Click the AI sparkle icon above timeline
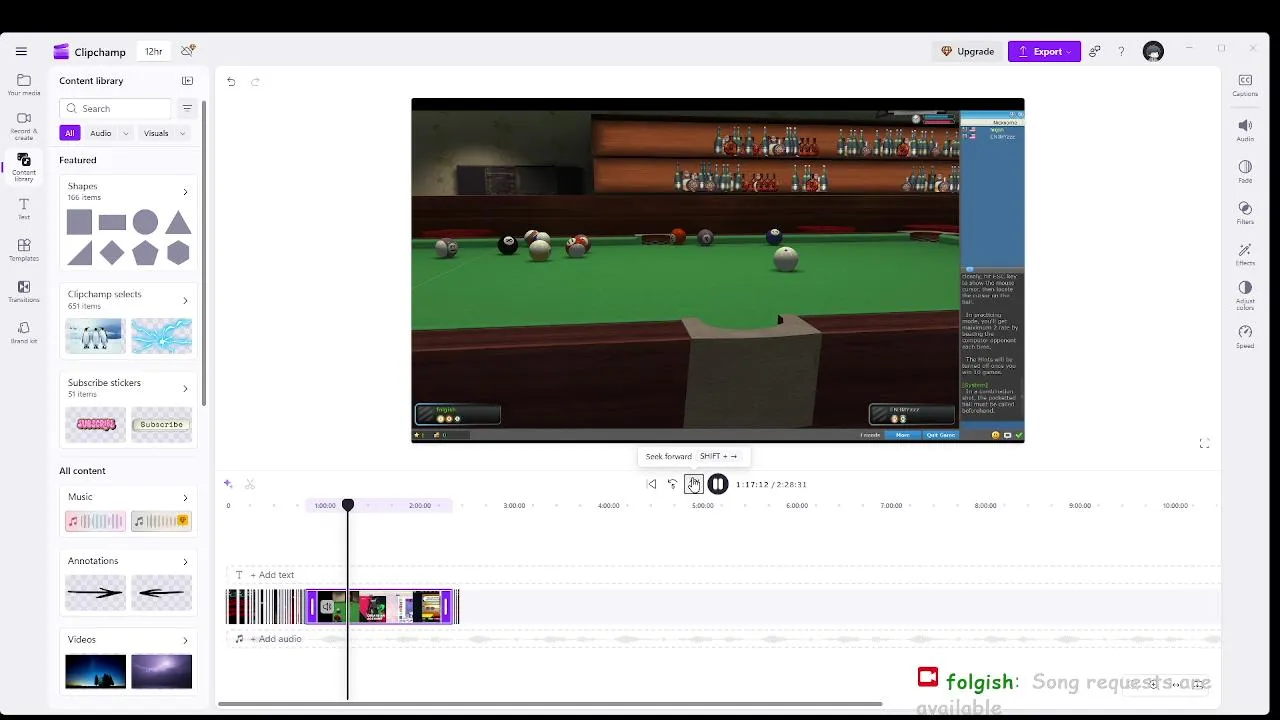The height and width of the screenshot is (720, 1280). [x=228, y=484]
